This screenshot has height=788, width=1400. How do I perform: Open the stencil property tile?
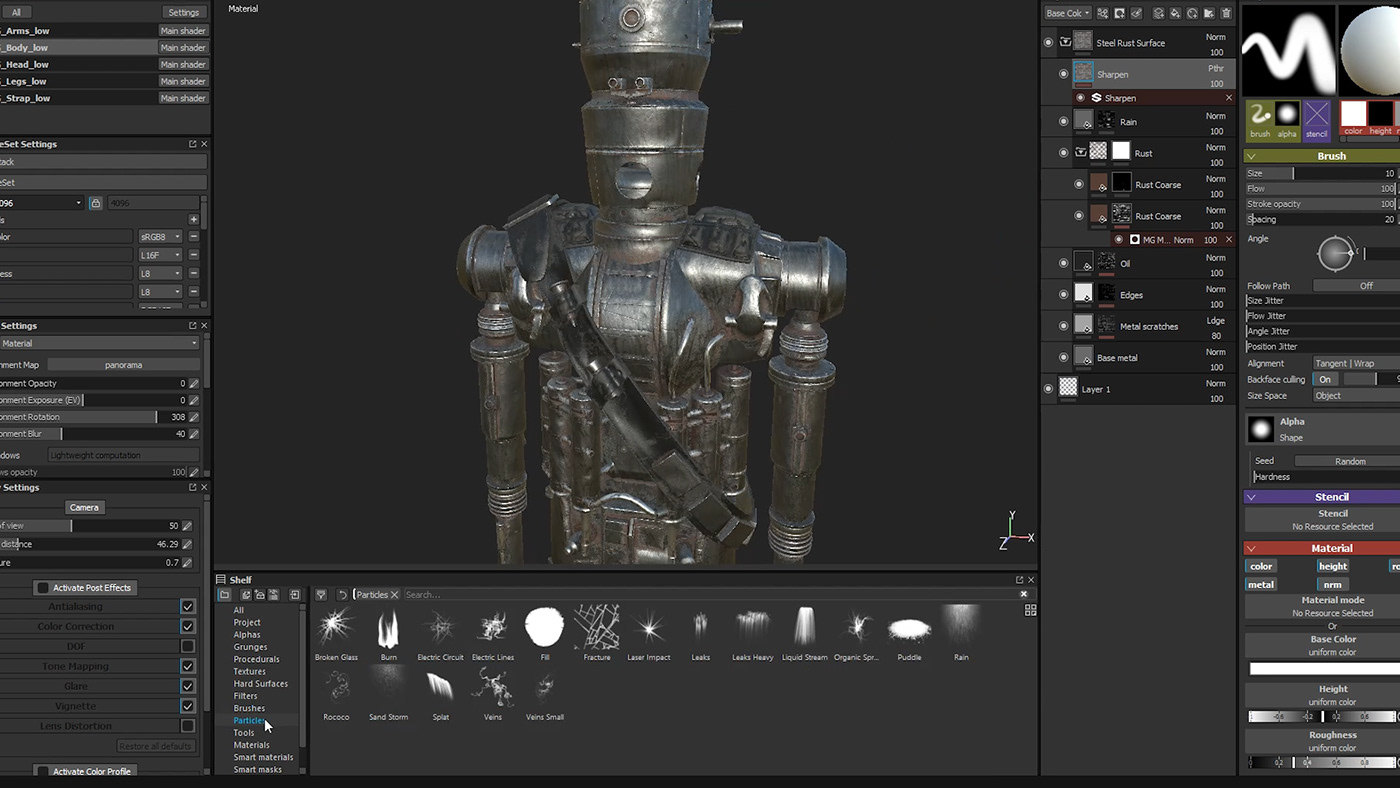point(1317,119)
